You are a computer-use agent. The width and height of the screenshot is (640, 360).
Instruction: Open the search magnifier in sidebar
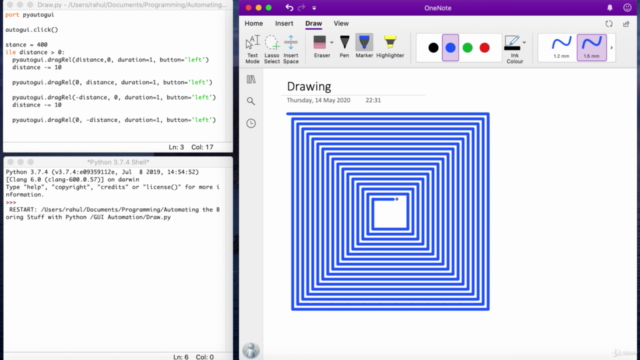pyautogui.click(x=251, y=101)
